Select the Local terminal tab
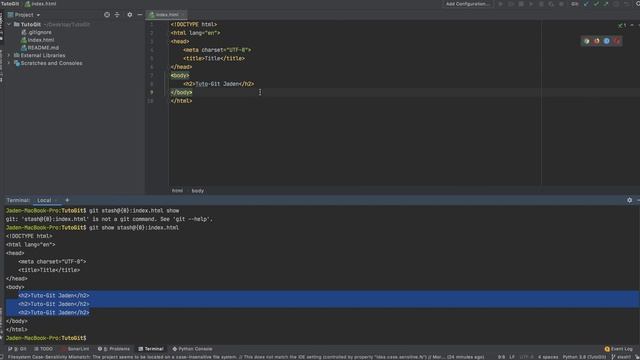Viewport: 640px width, 360px height. click(44, 200)
